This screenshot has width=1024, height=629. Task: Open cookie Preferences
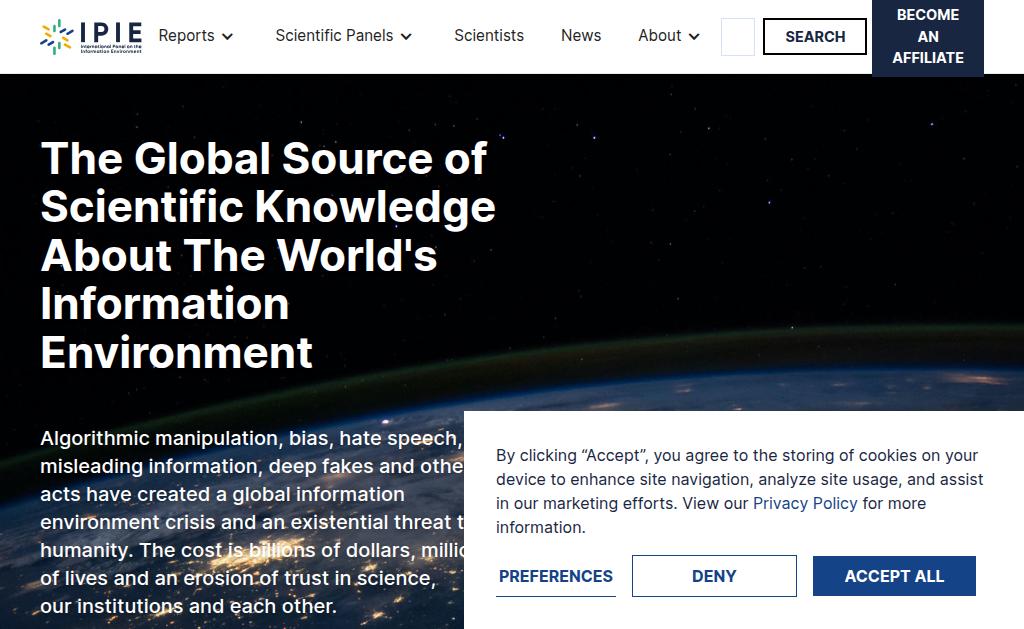(x=556, y=576)
